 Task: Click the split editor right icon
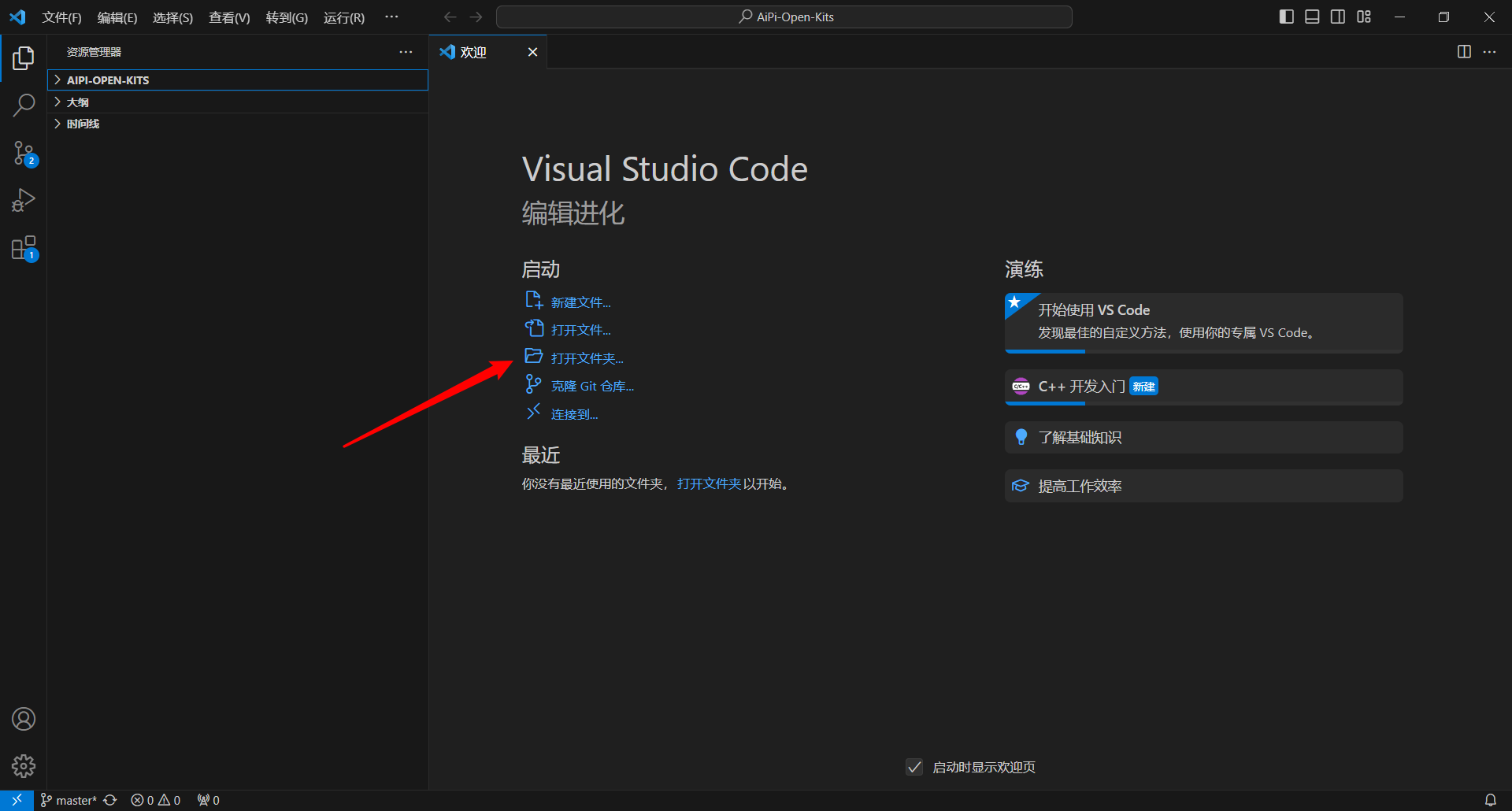pos(1464,52)
